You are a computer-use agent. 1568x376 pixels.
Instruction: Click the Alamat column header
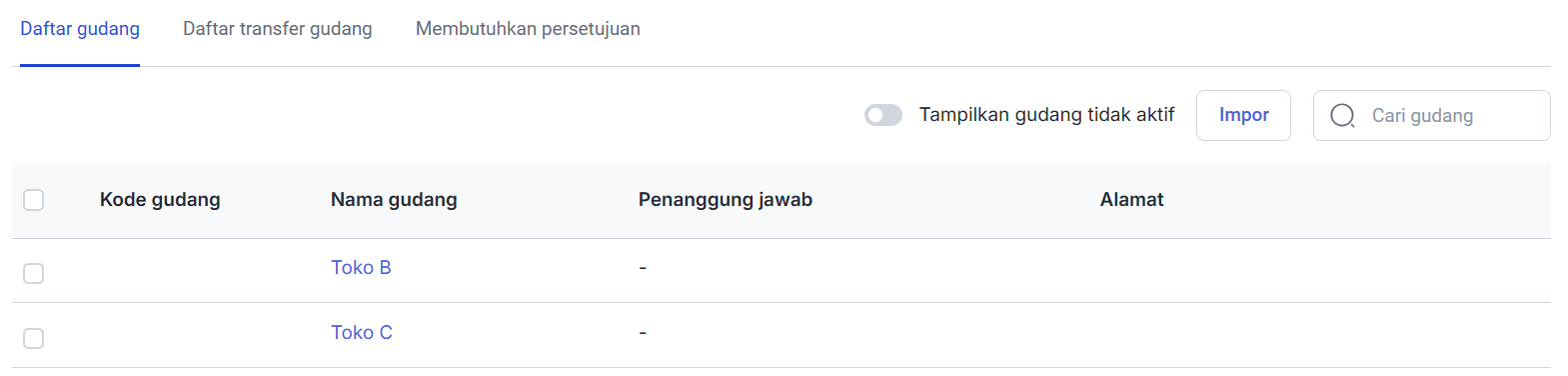pyautogui.click(x=1131, y=199)
